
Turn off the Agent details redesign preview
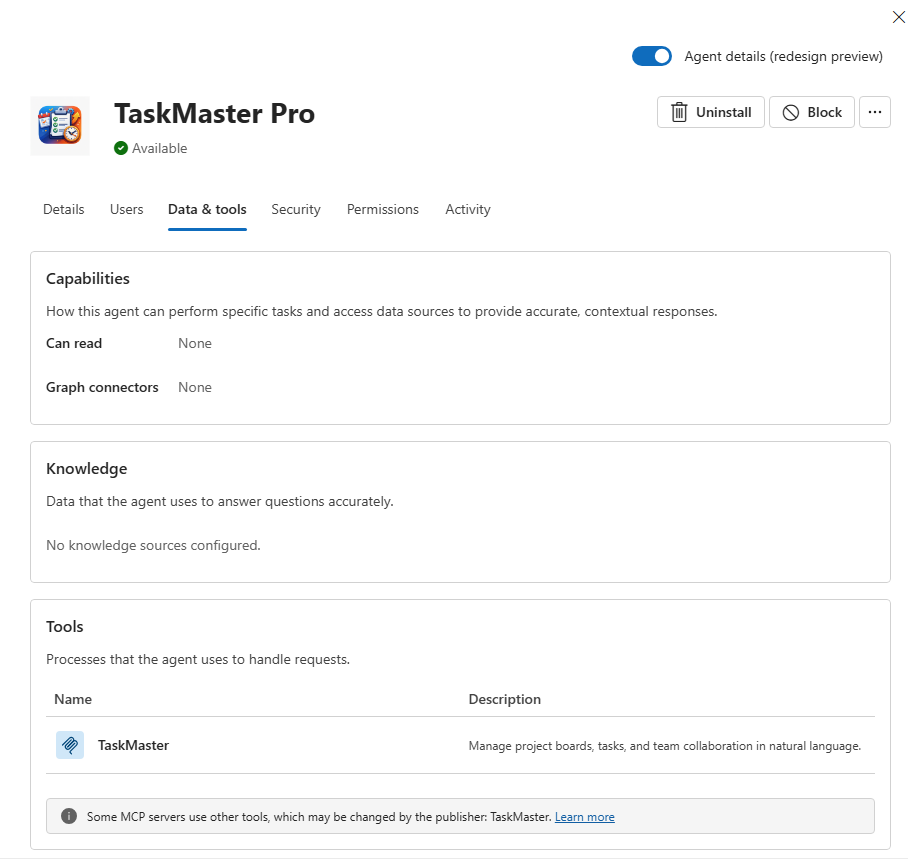pyautogui.click(x=651, y=56)
